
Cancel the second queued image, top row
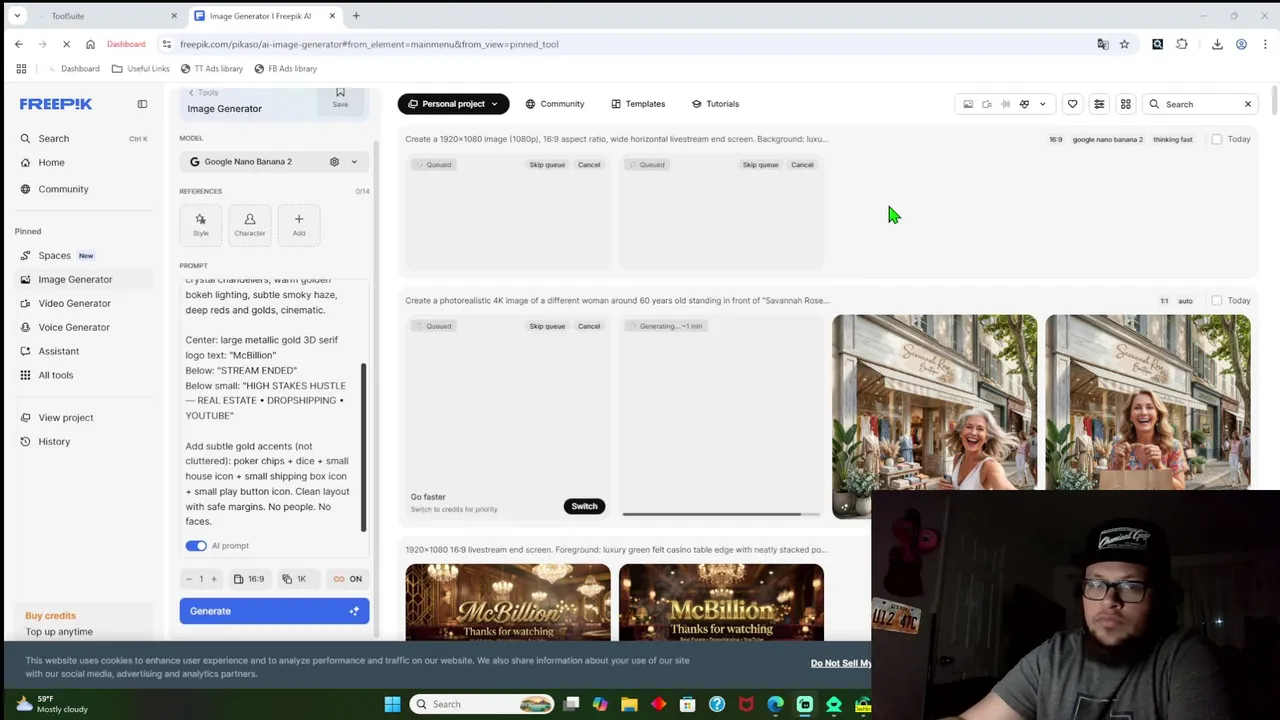tap(802, 165)
